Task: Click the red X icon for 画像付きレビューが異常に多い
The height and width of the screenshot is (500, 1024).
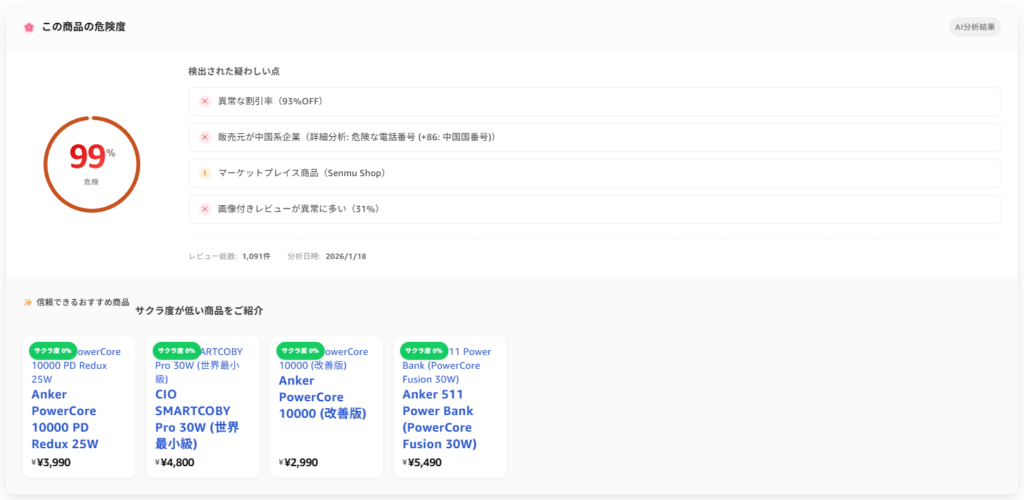Action: 204,209
